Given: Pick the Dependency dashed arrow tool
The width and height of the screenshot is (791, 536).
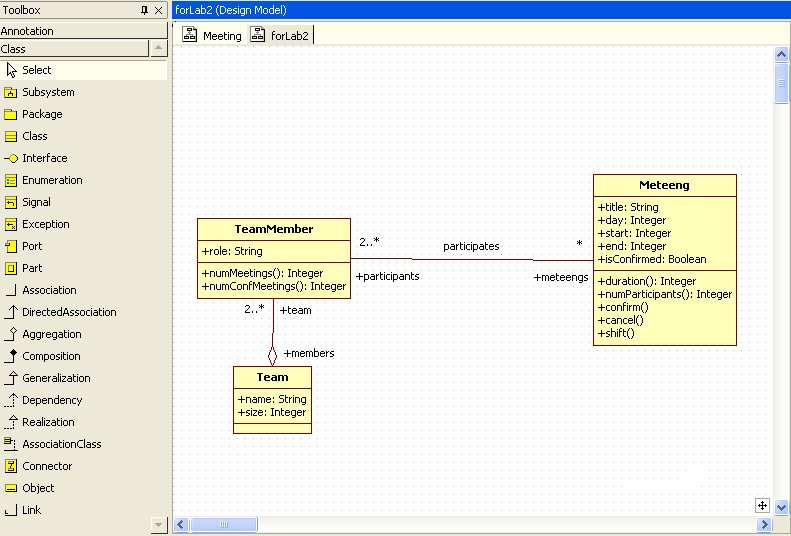Looking at the screenshot, I should click(11, 400).
